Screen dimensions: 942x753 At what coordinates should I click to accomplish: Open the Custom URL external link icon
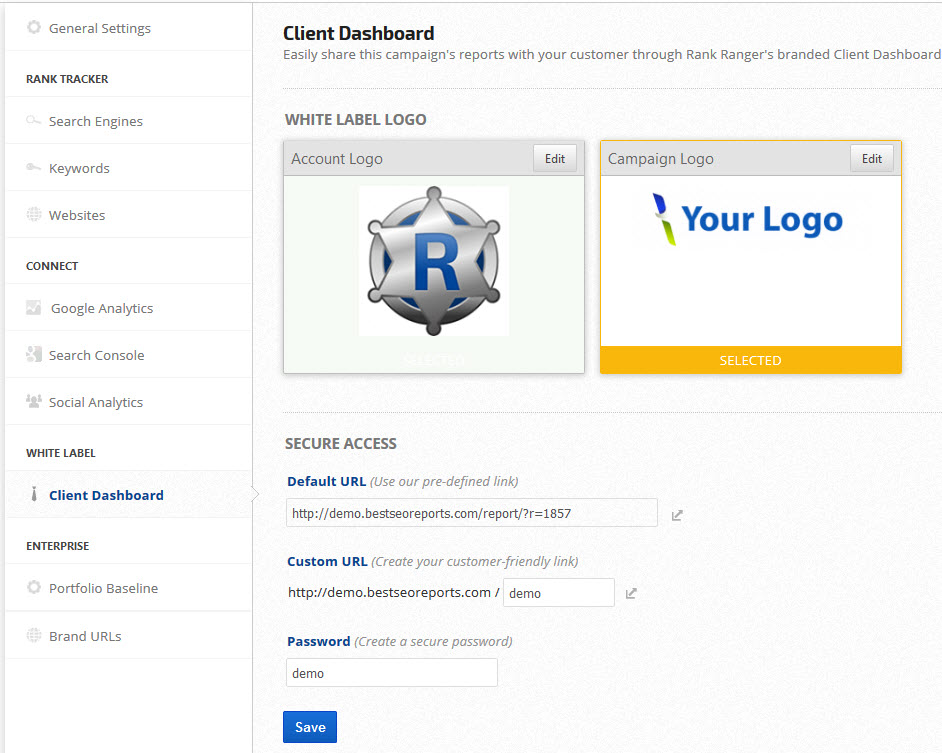[x=631, y=593]
